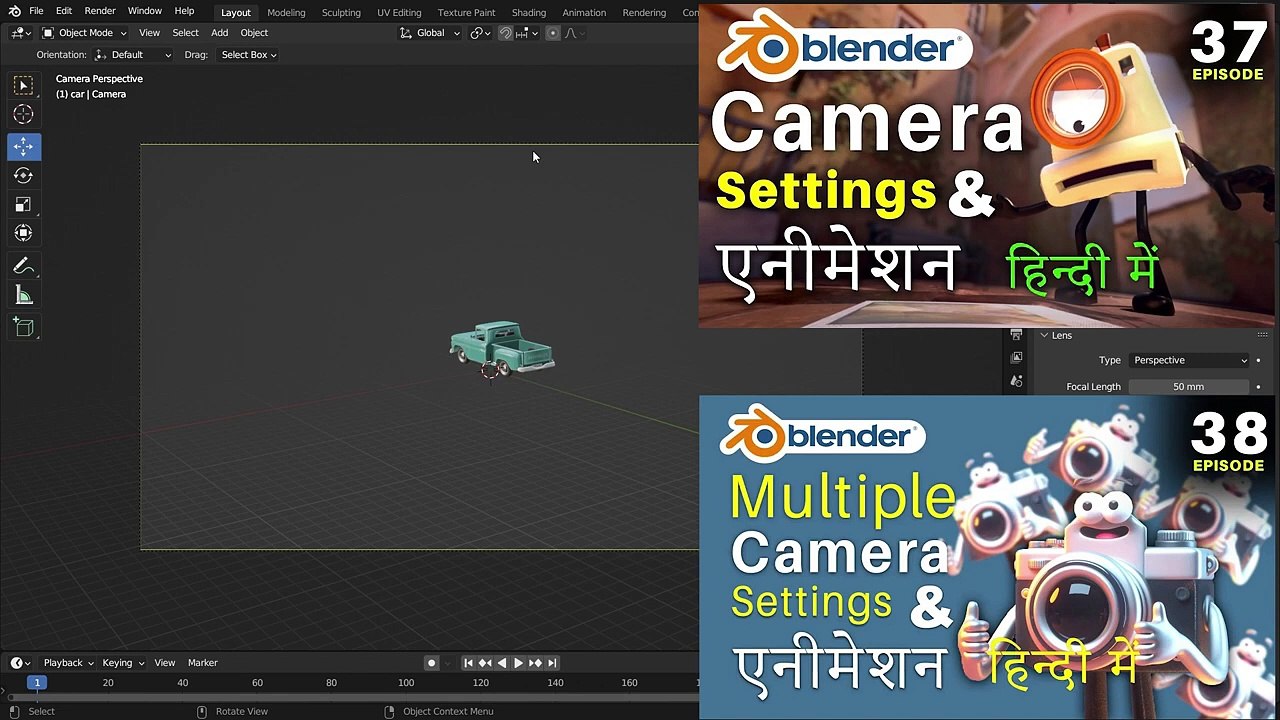Open the transform pivot point dropdown
The height and width of the screenshot is (720, 1280).
[x=481, y=33]
